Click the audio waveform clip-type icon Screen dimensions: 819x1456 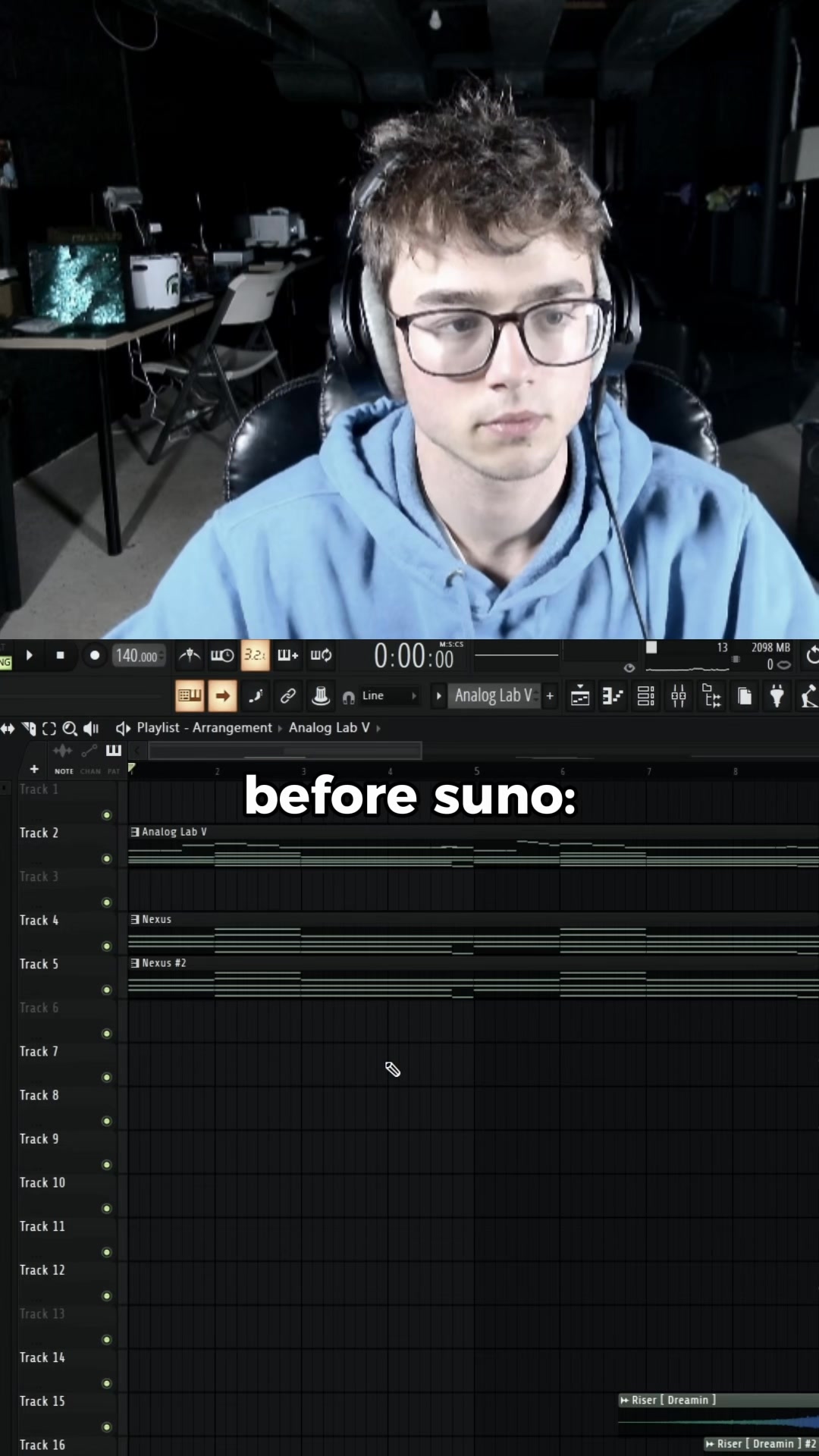62,751
